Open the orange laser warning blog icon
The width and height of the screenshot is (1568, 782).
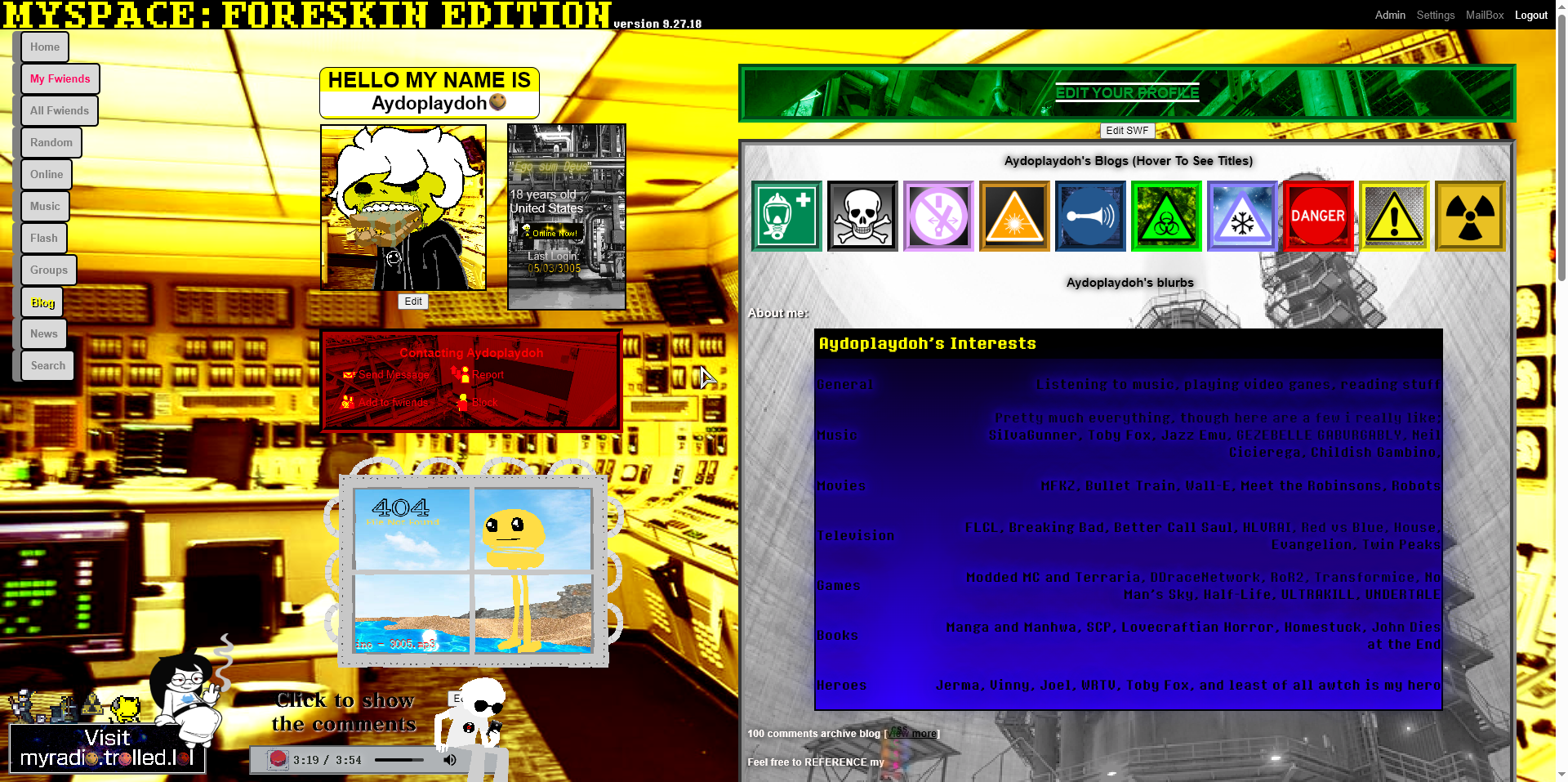click(1014, 216)
